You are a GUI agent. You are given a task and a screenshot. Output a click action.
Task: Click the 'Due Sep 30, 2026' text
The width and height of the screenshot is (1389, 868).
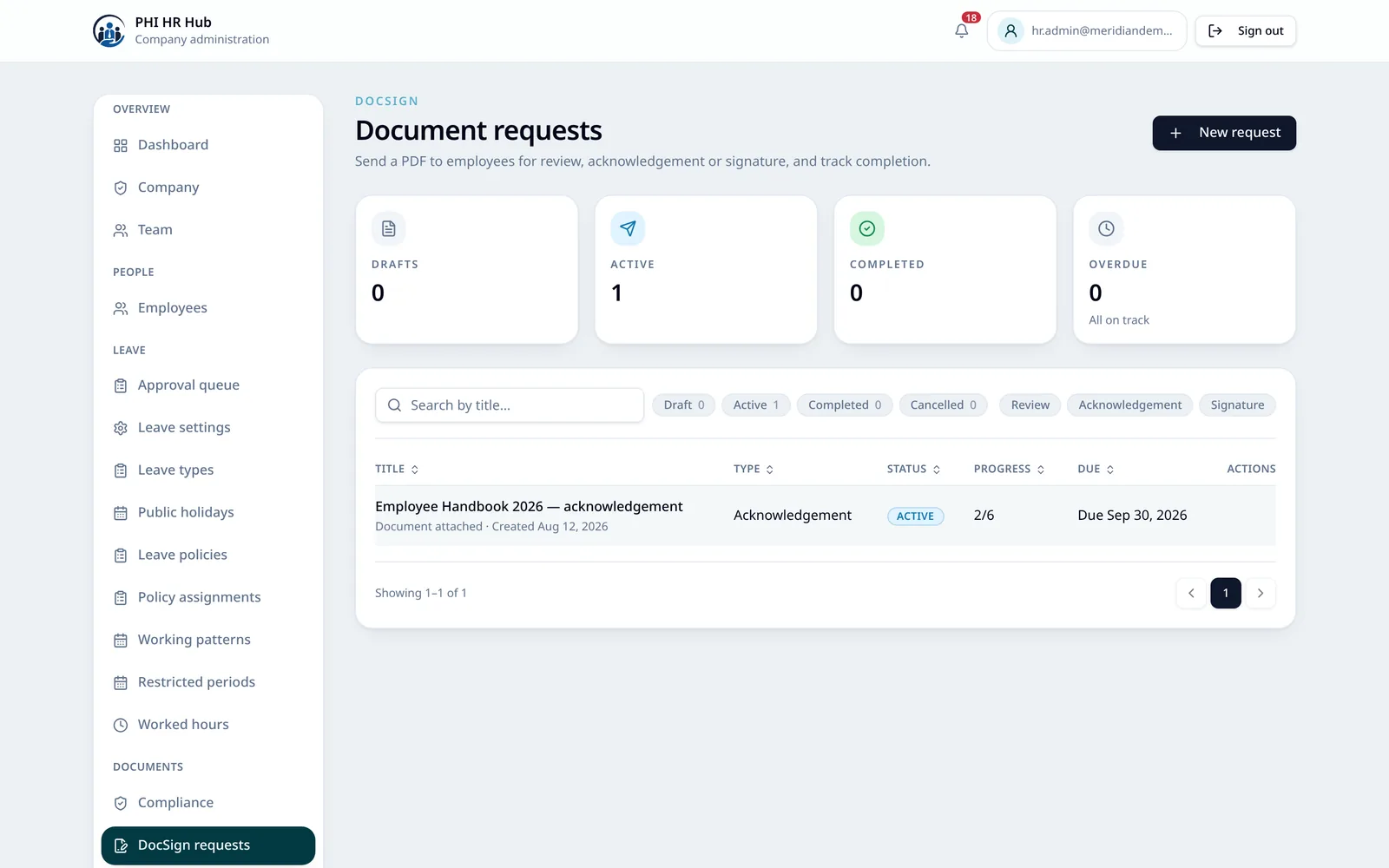1132,516
